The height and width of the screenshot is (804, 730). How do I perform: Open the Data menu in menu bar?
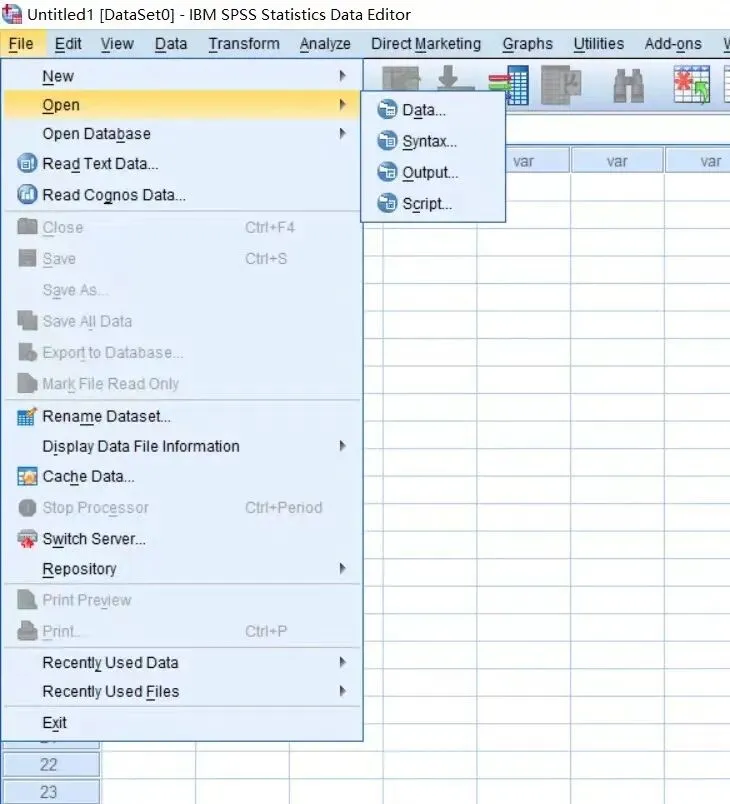171,44
